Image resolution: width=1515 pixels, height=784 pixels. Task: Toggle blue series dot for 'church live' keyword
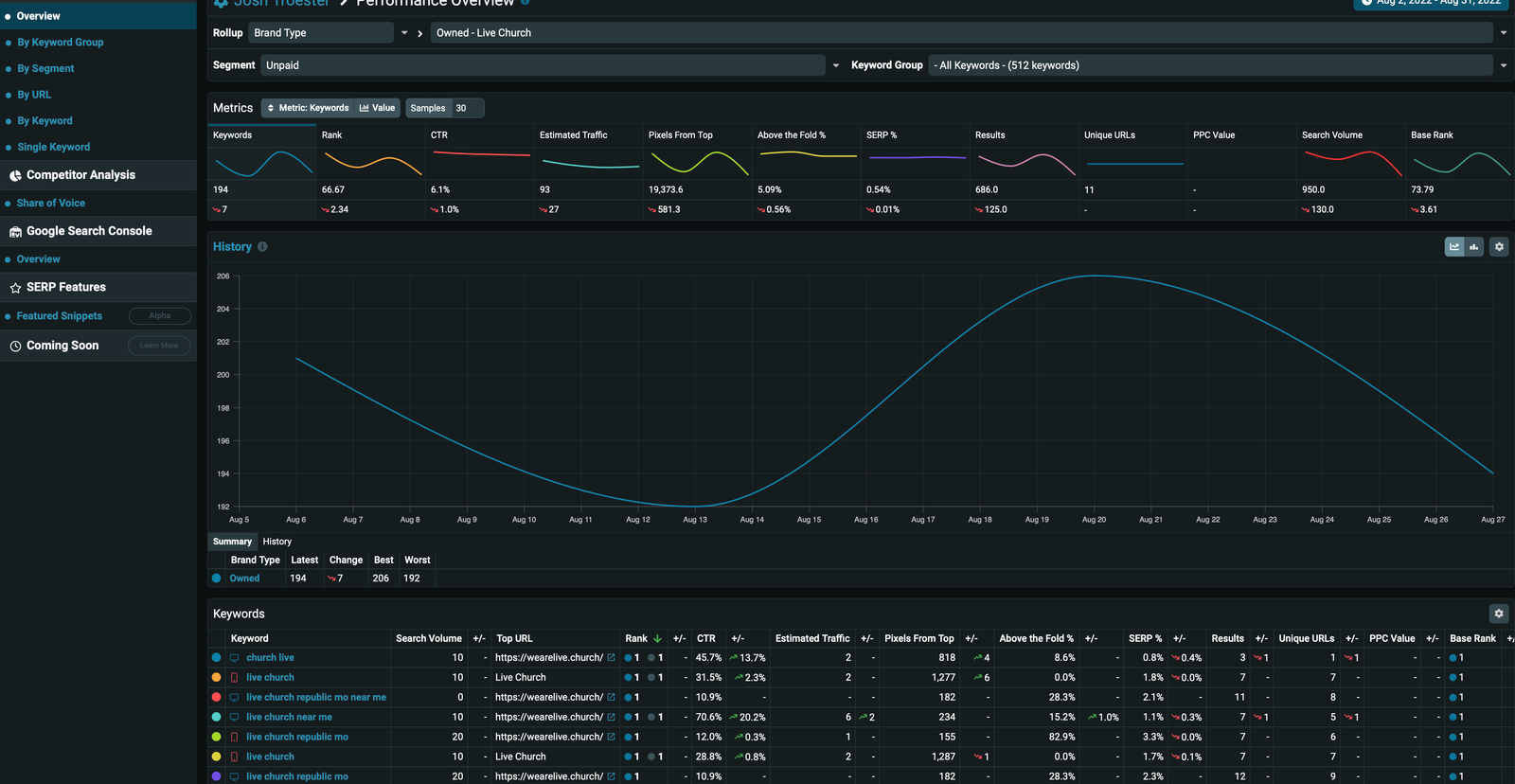[x=217, y=658]
